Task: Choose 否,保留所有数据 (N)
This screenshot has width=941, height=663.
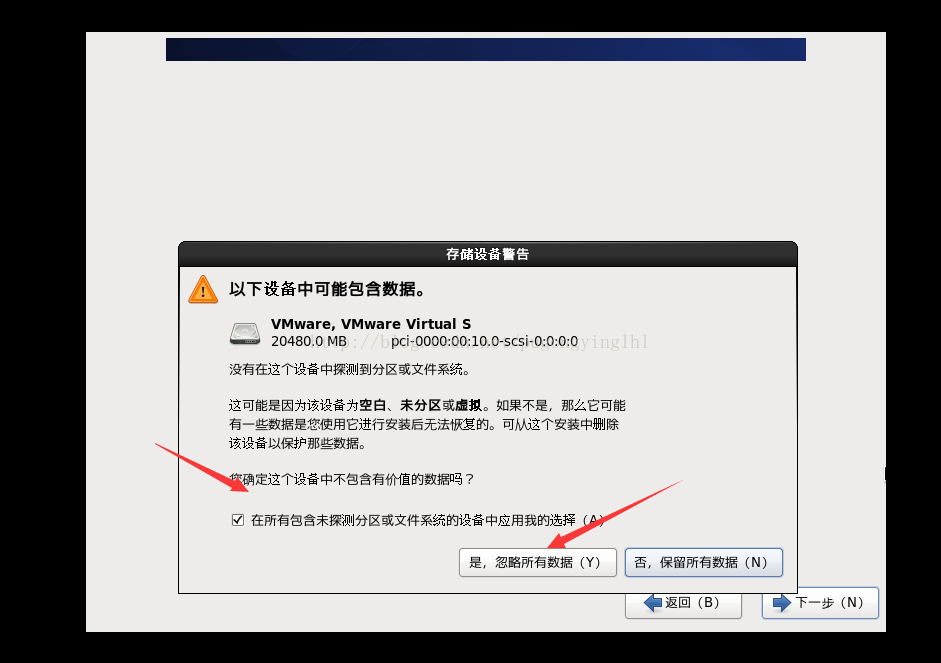Action: point(703,562)
